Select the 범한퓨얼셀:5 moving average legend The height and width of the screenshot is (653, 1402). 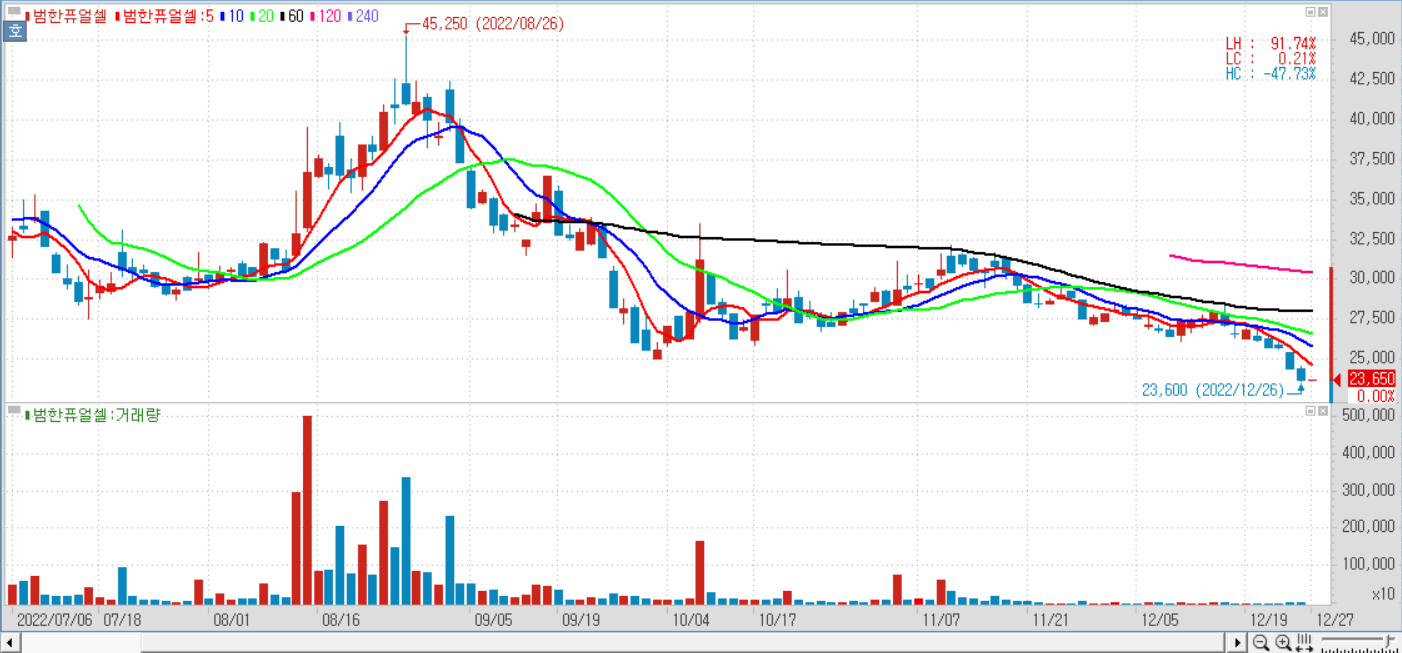pyautogui.click(x=165, y=17)
